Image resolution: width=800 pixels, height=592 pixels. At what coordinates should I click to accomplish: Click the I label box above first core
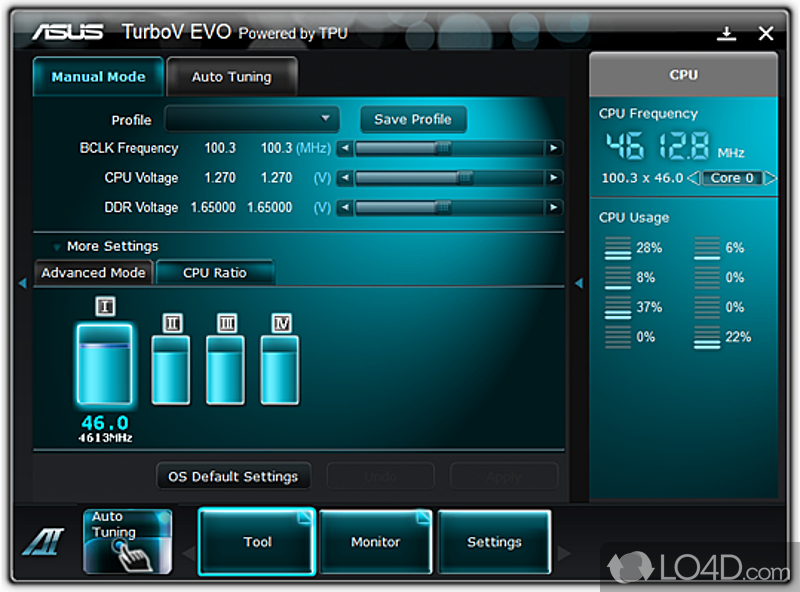point(105,306)
